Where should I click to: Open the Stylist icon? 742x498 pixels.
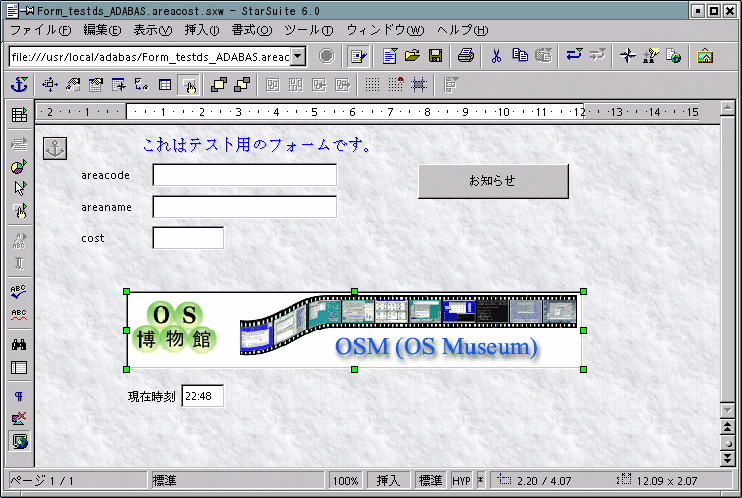[651, 56]
